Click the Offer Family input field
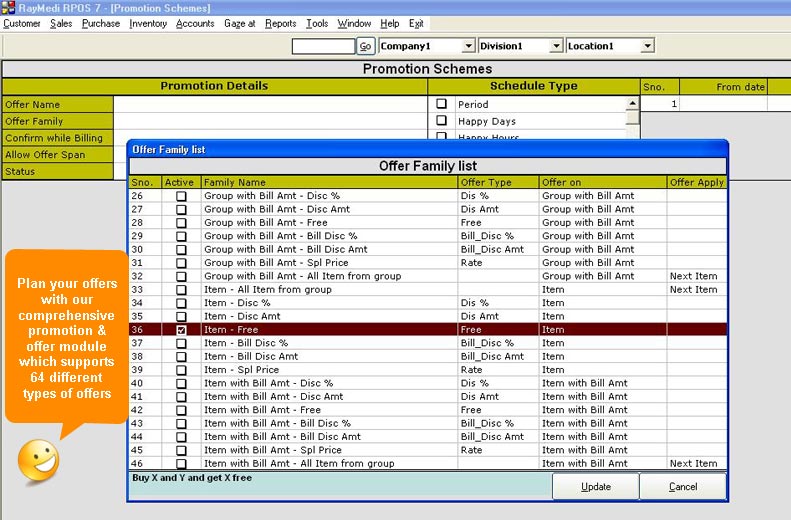 [x=270, y=121]
